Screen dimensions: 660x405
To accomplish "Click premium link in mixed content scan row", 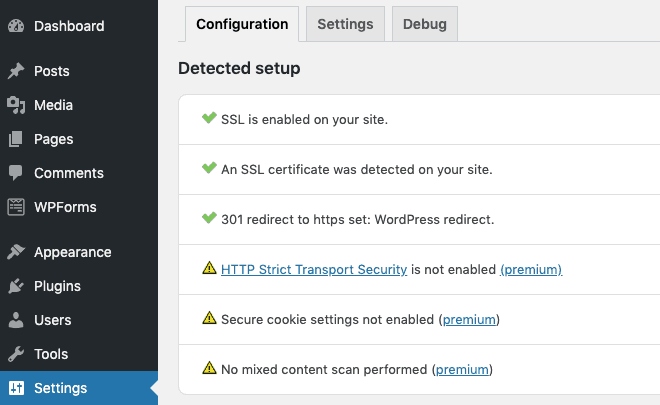I will (462, 370).
